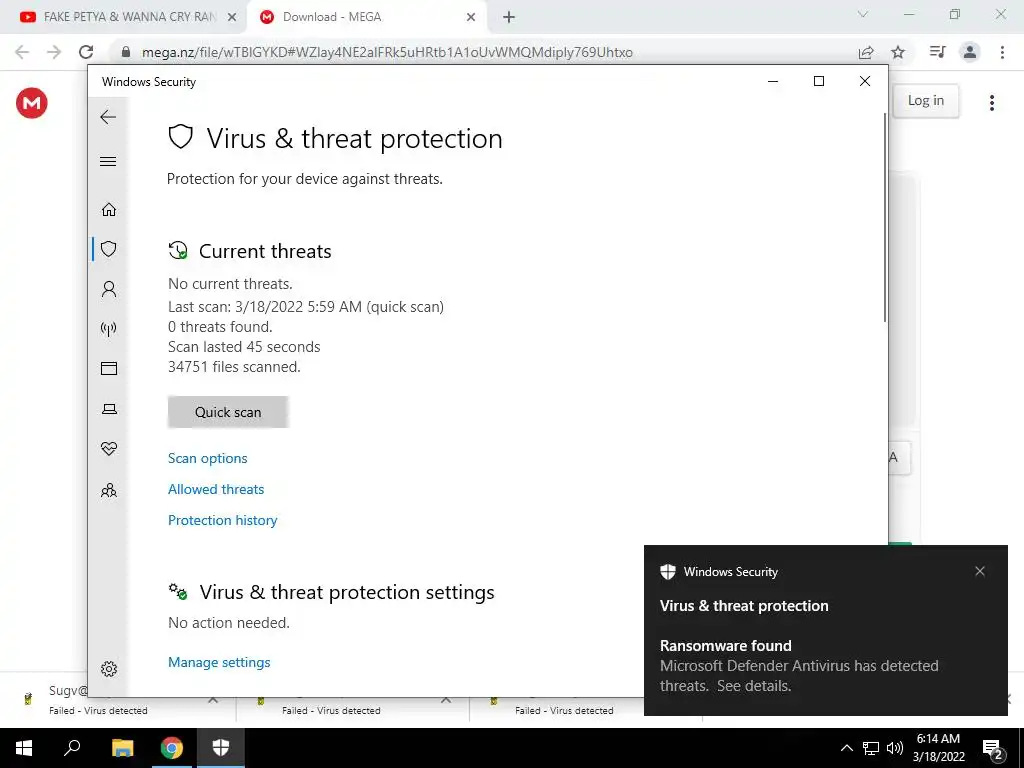Open a new Chrome tab
Viewport: 1024px width, 768px height.
point(509,18)
